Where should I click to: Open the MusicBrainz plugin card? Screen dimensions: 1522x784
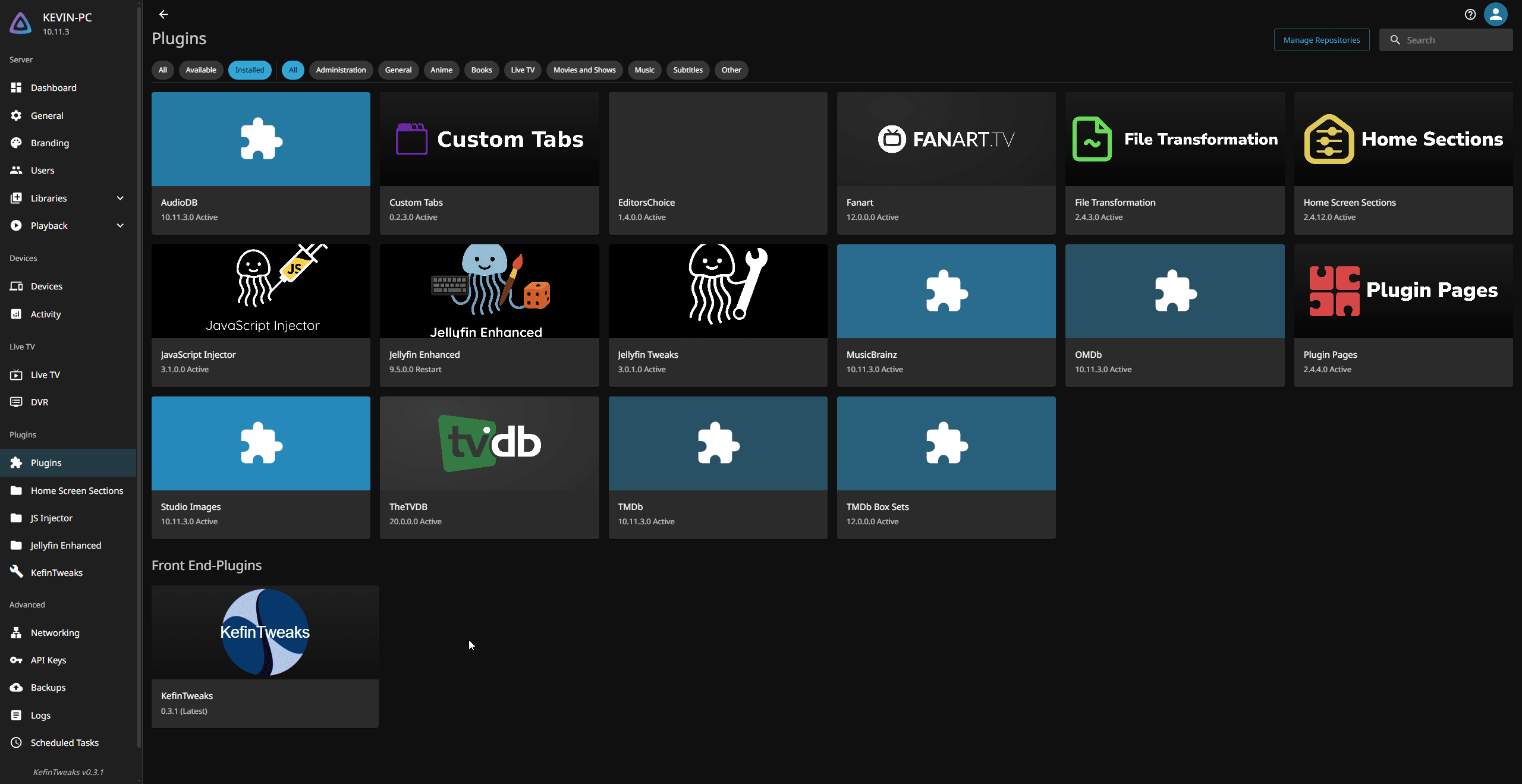946,315
